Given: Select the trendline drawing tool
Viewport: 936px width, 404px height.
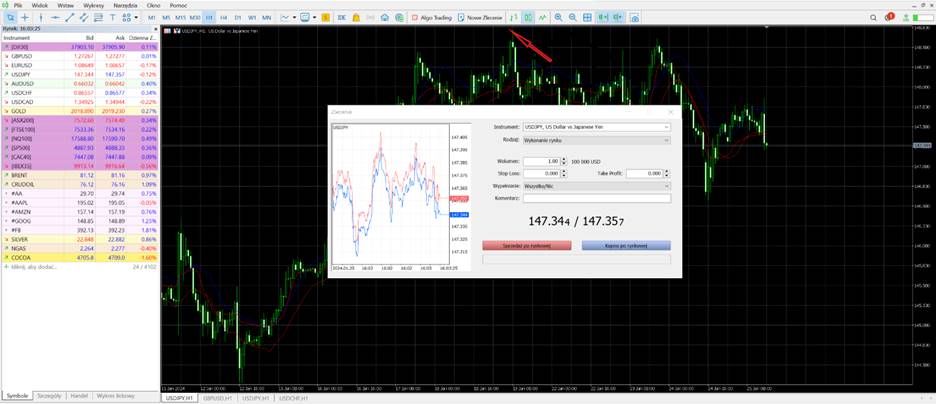Looking at the screenshot, I should [69, 17].
